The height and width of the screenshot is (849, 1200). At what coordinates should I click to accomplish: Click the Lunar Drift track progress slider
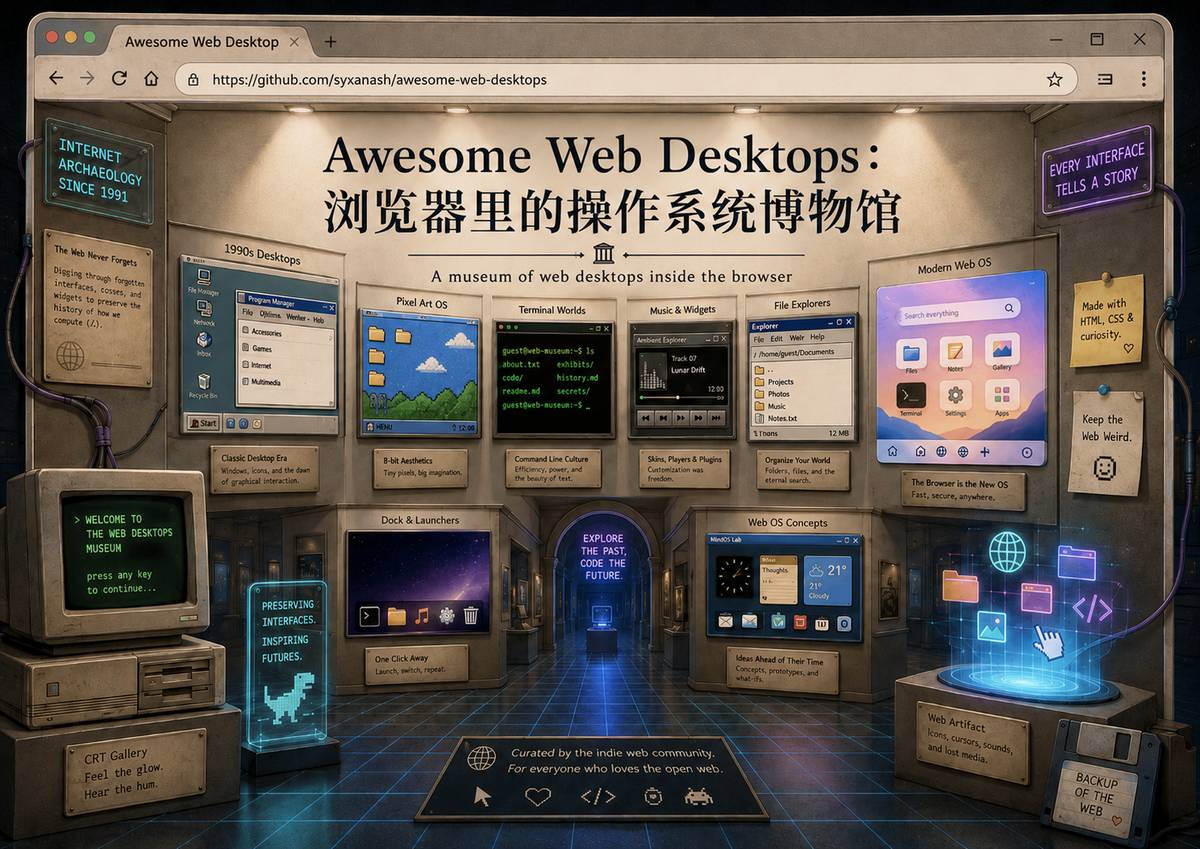(682, 398)
